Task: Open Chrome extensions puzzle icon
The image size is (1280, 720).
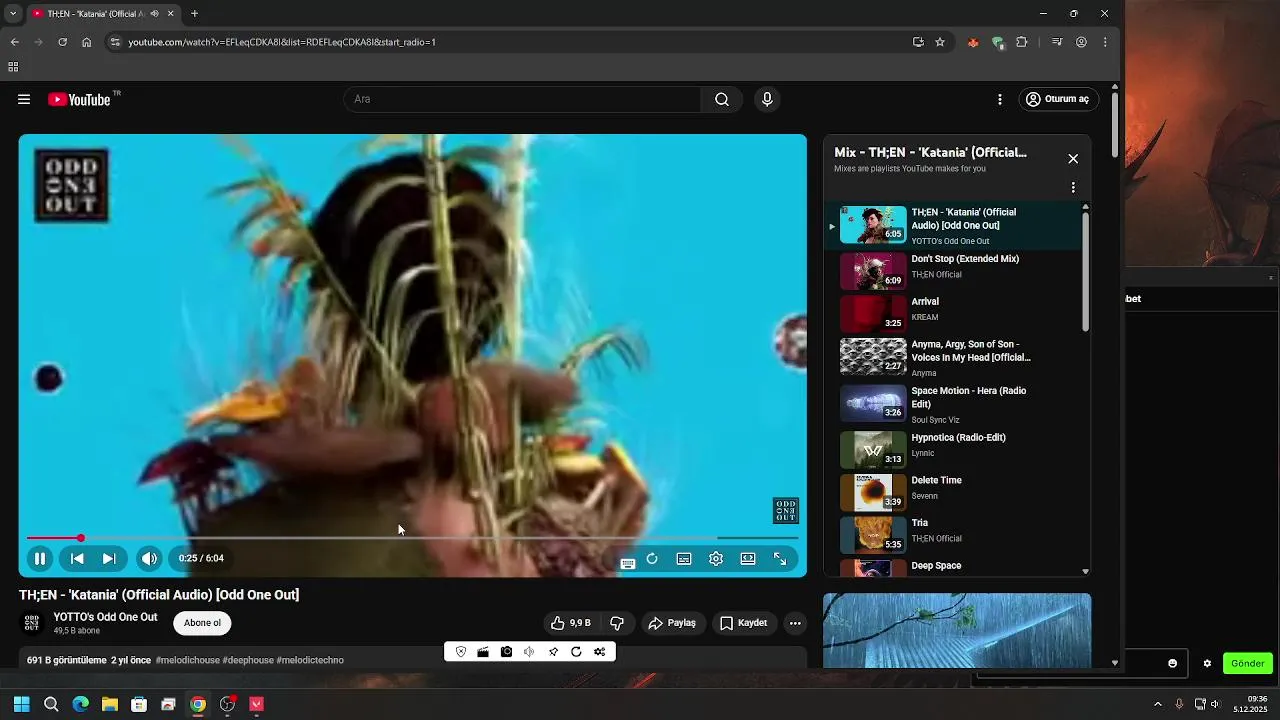Action: click(1021, 42)
